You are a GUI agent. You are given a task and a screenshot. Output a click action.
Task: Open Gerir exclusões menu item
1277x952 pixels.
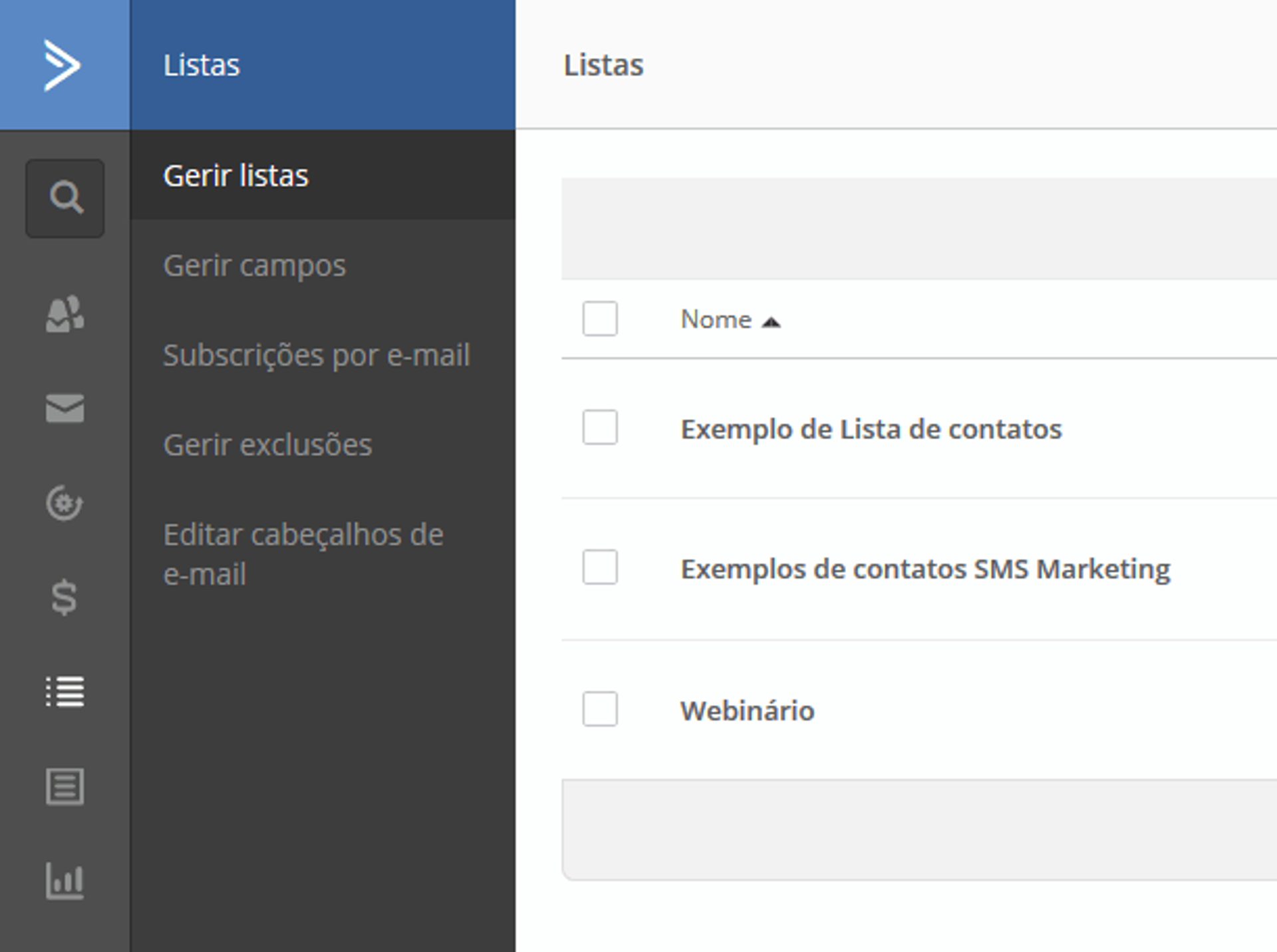point(267,445)
